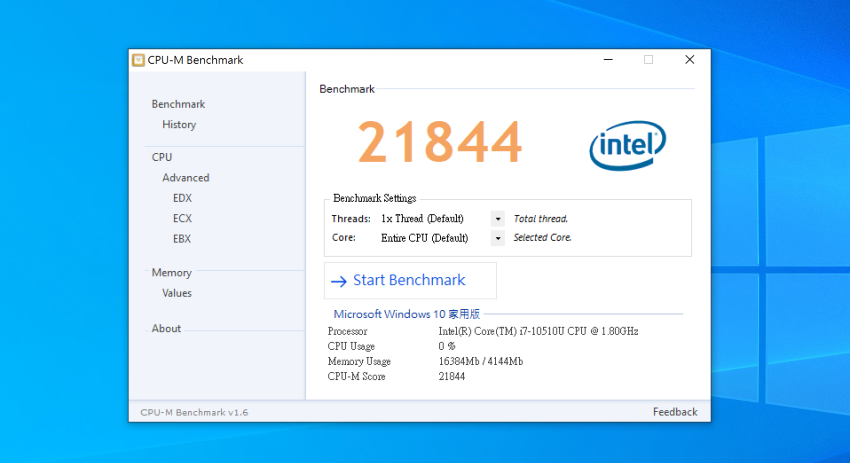The height and width of the screenshot is (463, 850).
Task: Click the 'Processor' label
Action: pos(347,331)
